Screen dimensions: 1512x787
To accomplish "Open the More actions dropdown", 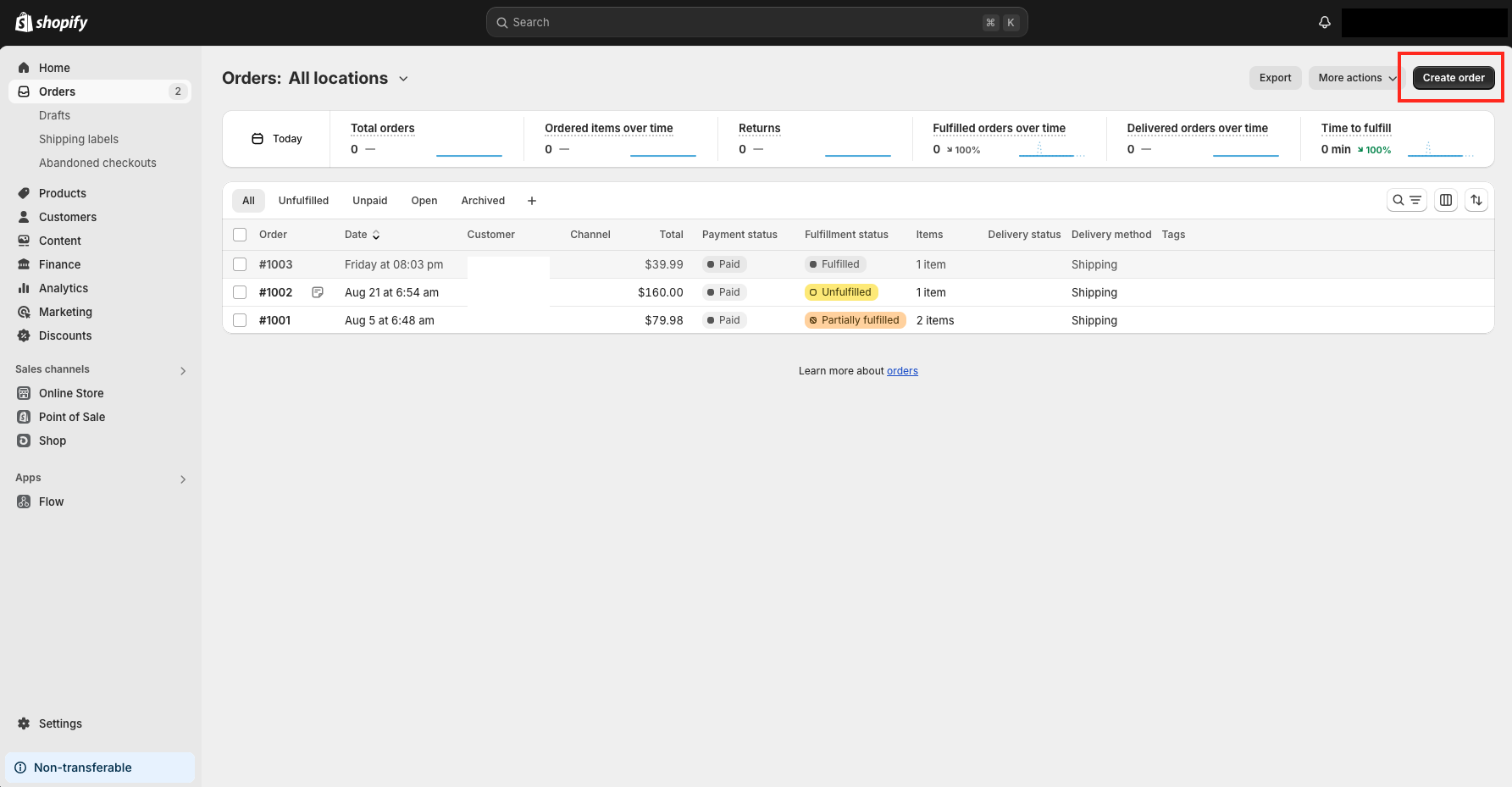I will click(1357, 78).
